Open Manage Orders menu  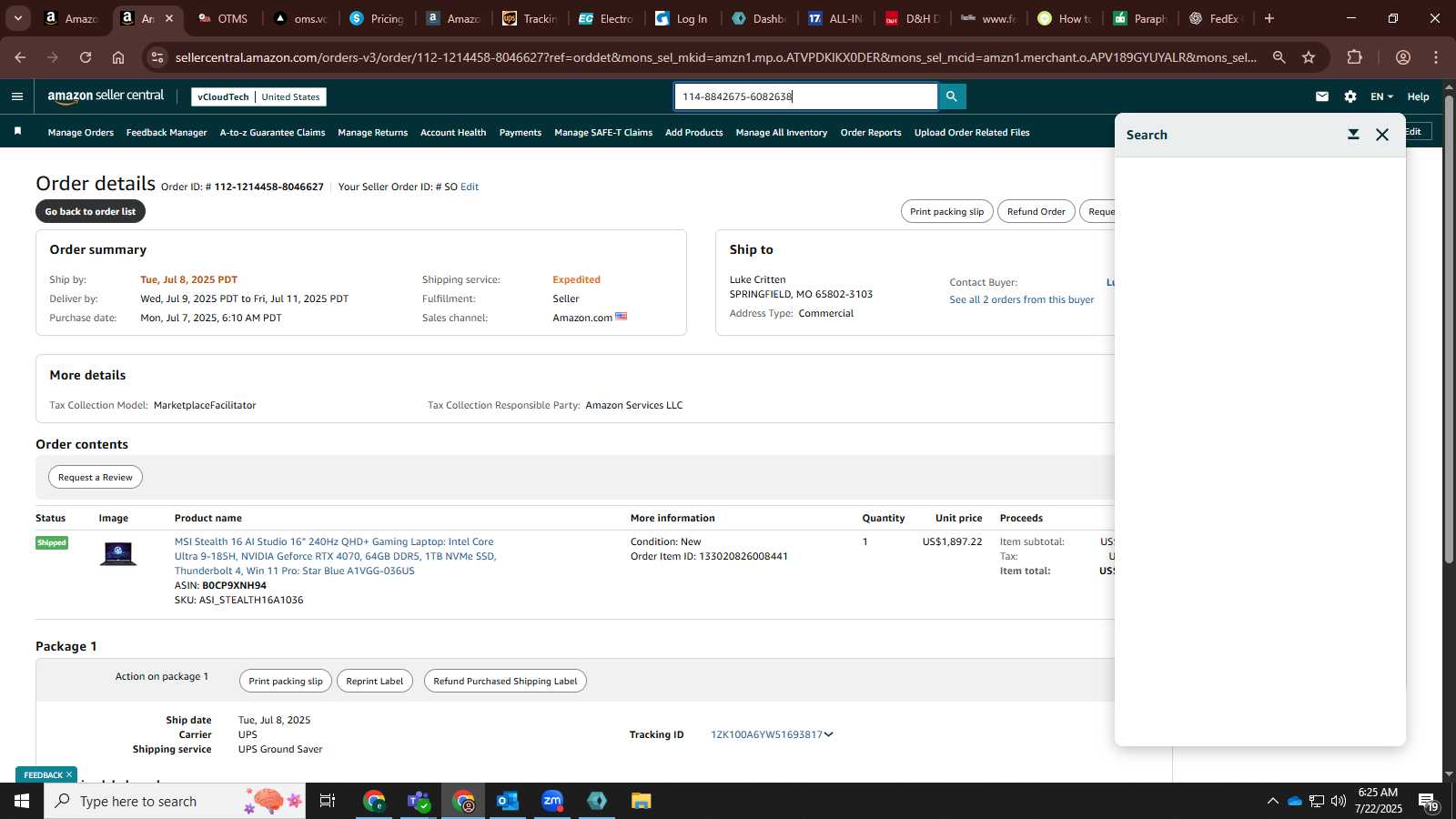pos(81,133)
